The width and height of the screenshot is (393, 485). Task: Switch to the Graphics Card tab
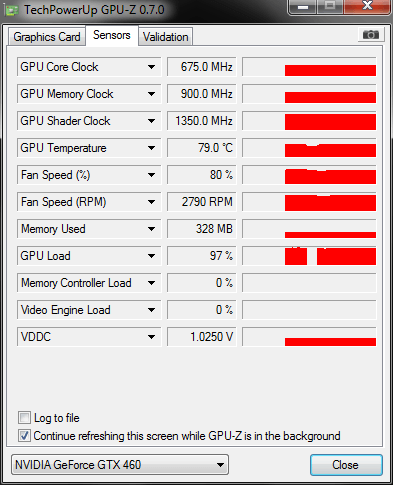pos(47,37)
